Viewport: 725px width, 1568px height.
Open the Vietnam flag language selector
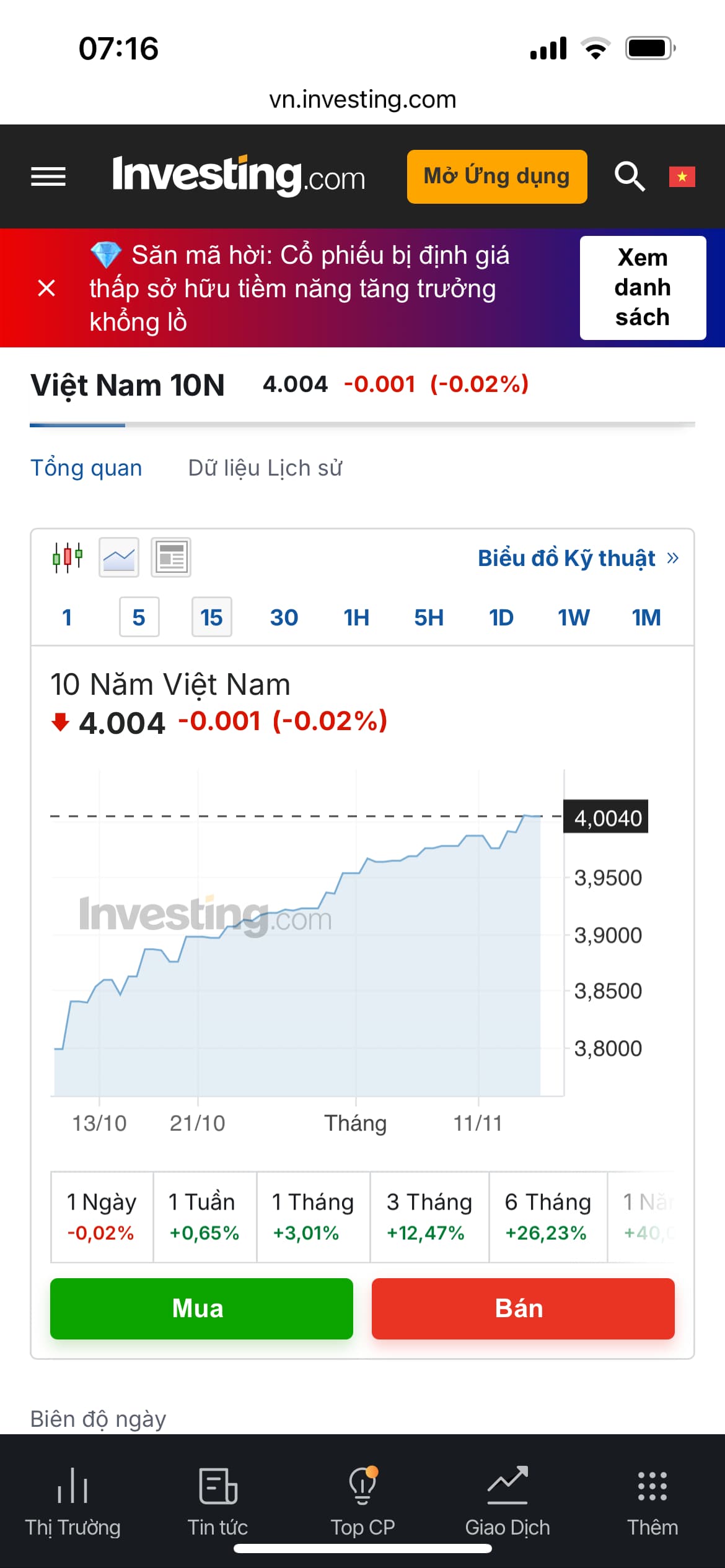(x=682, y=177)
